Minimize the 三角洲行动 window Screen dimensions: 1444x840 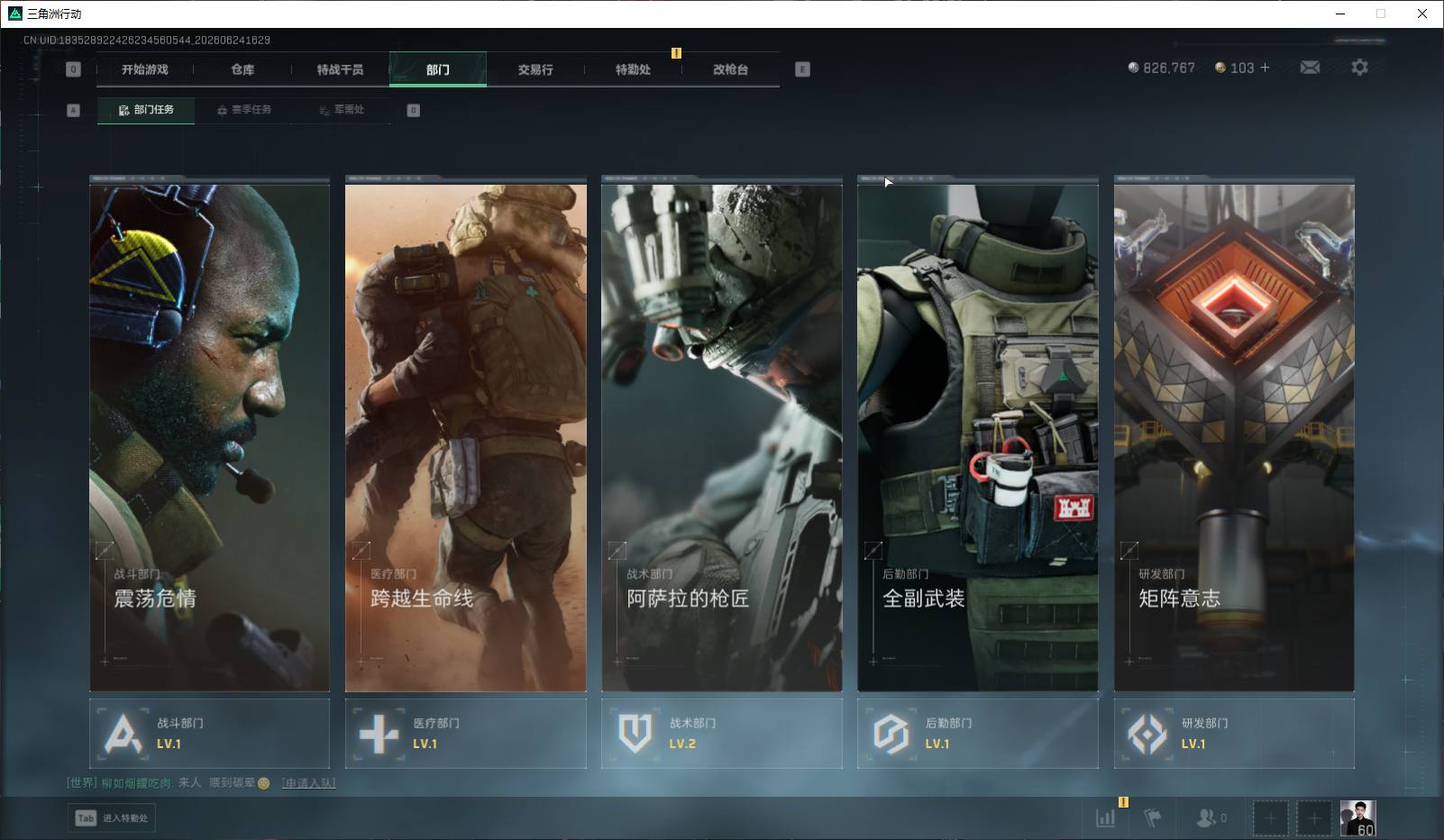coord(1340,14)
